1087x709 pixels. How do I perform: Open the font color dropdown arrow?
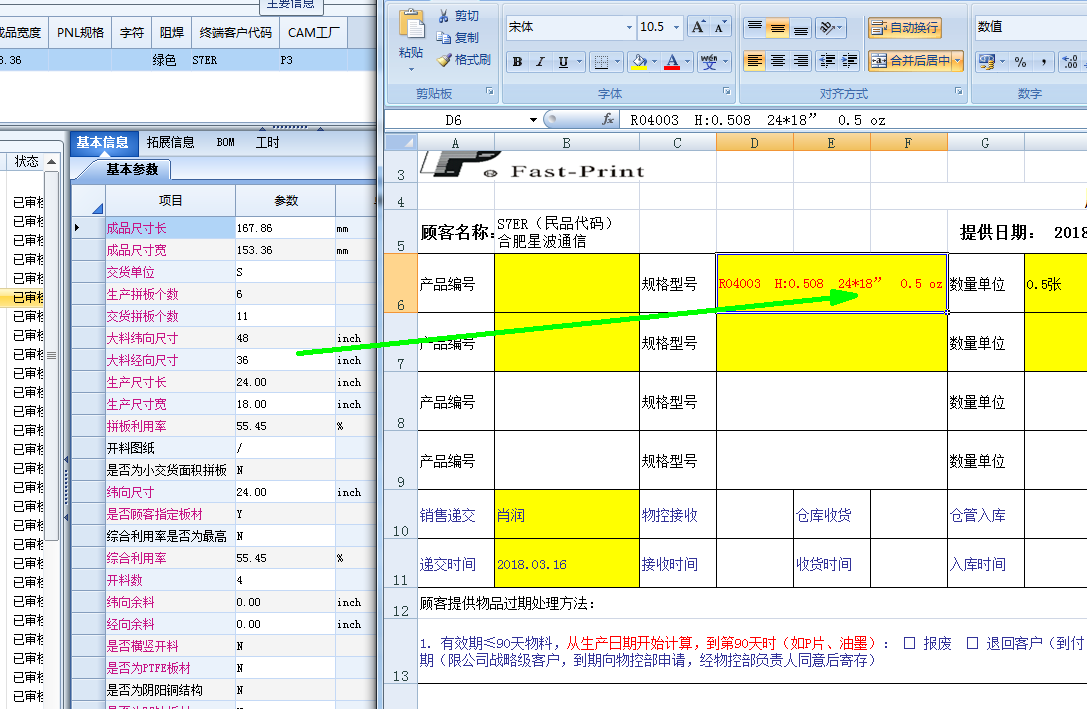pos(688,62)
